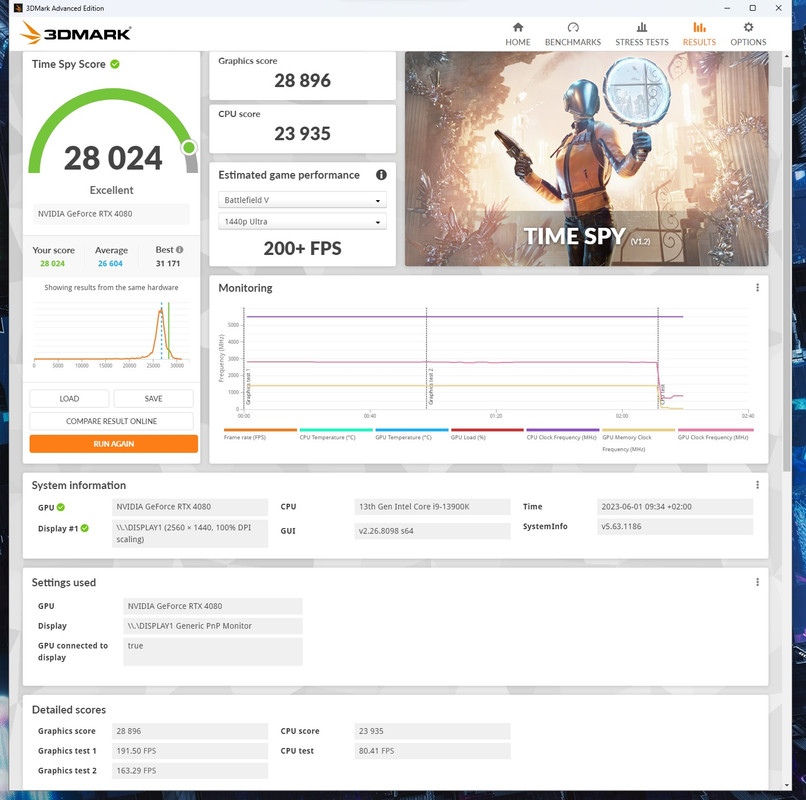Viewport: 806px width, 800px height.
Task: Toggle GPU Memory Clock Frequency legend
Action: point(638,440)
